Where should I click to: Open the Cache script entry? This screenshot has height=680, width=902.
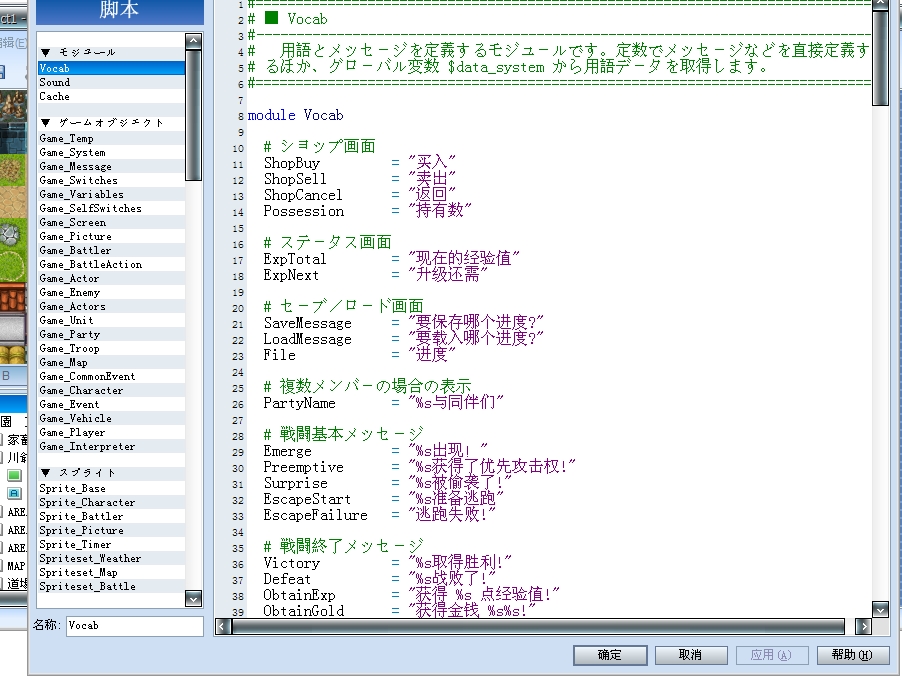112,96
